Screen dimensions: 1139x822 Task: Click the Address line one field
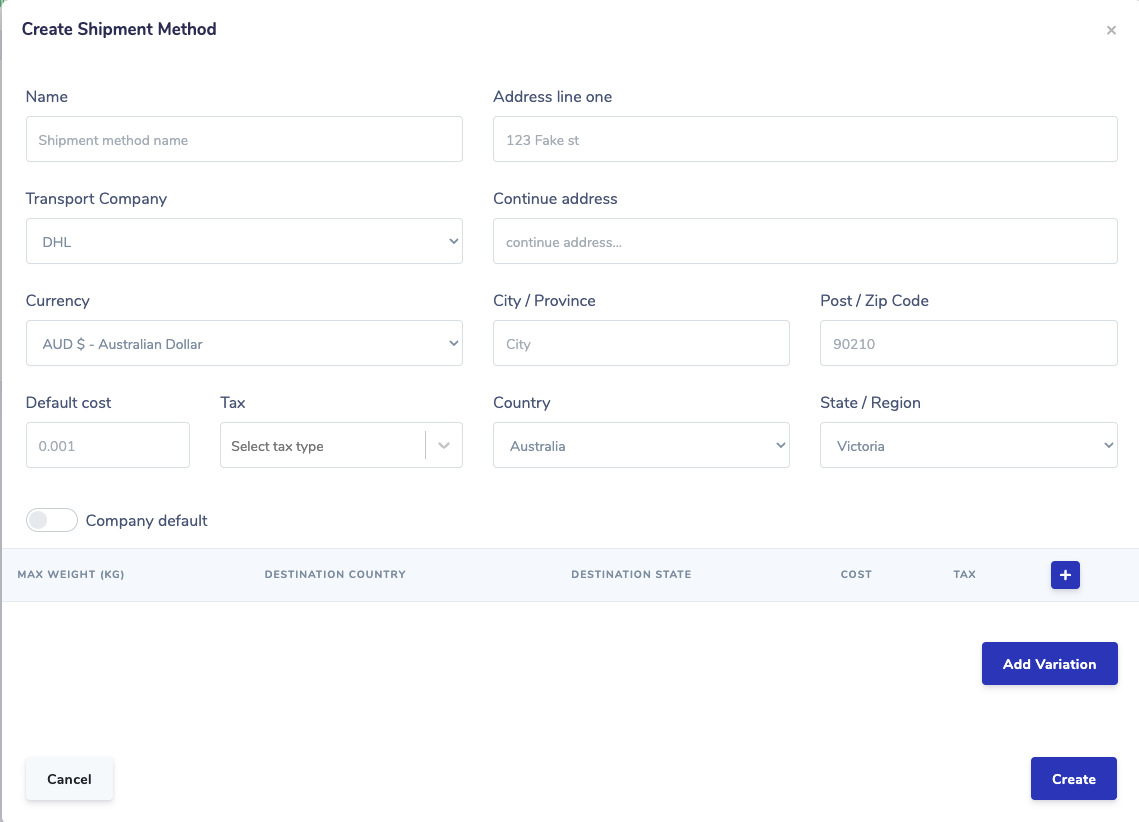point(805,140)
